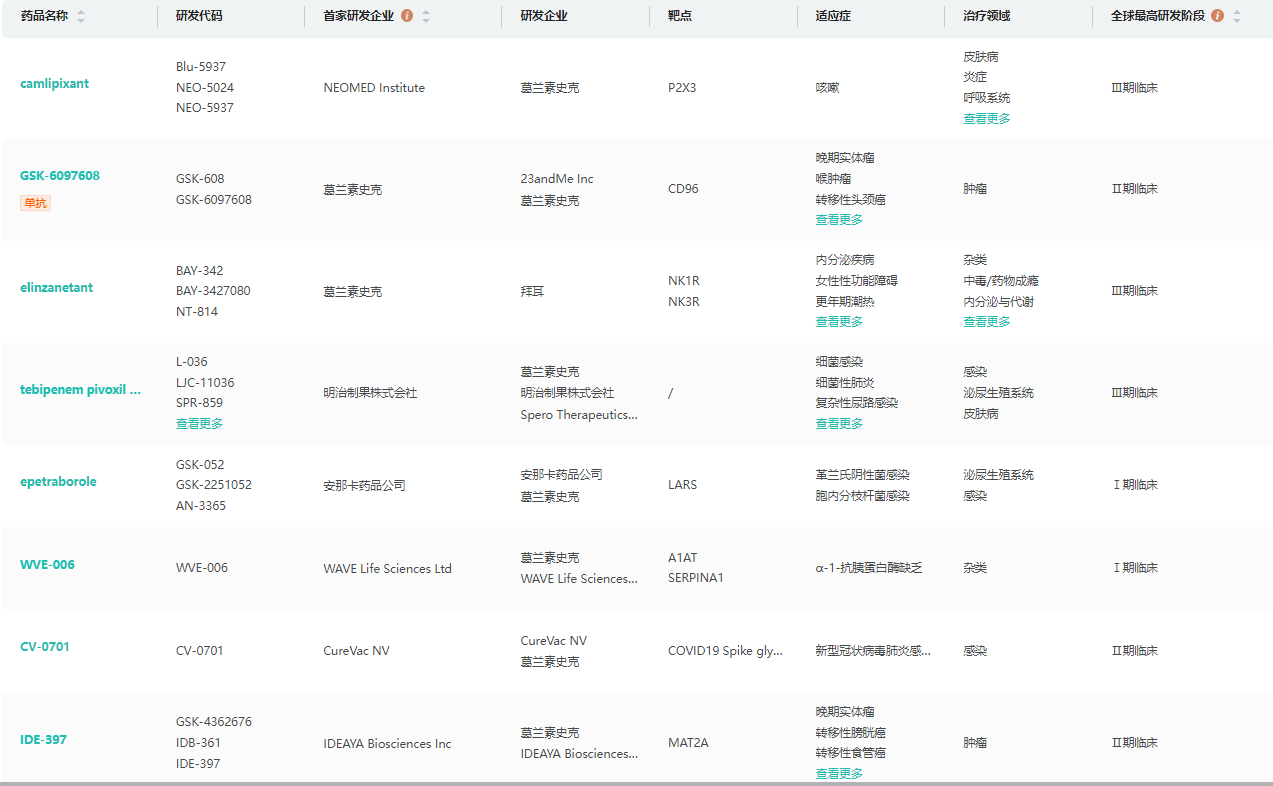
Task: Select the 咳嗽 indication cell
Action: pos(827,87)
